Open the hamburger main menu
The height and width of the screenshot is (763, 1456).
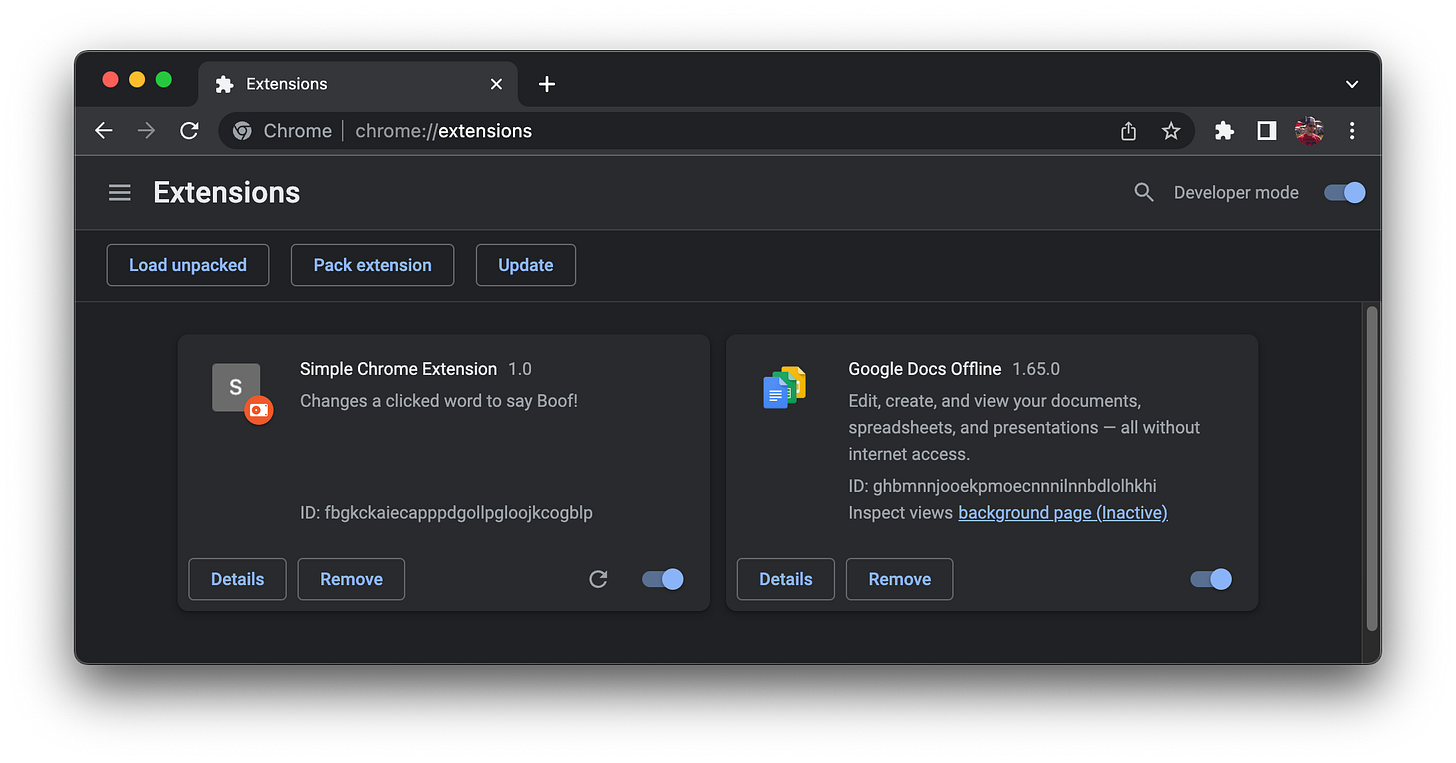tap(120, 193)
